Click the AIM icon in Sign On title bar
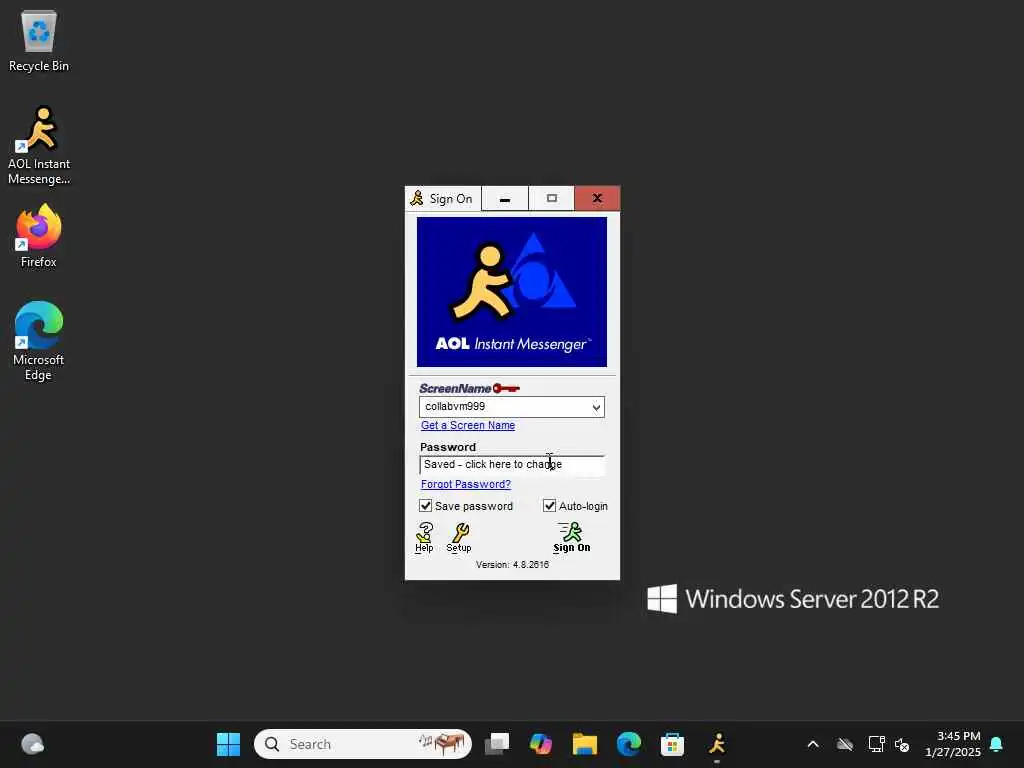This screenshot has width=1024, height=768. click(417, 199)
